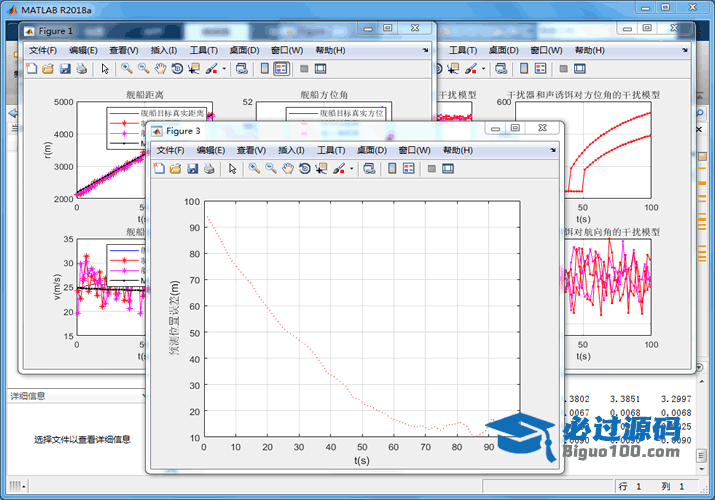
Task: Toggle Colorbar icon in rear figure toolbar
Action: coord(524,69)
